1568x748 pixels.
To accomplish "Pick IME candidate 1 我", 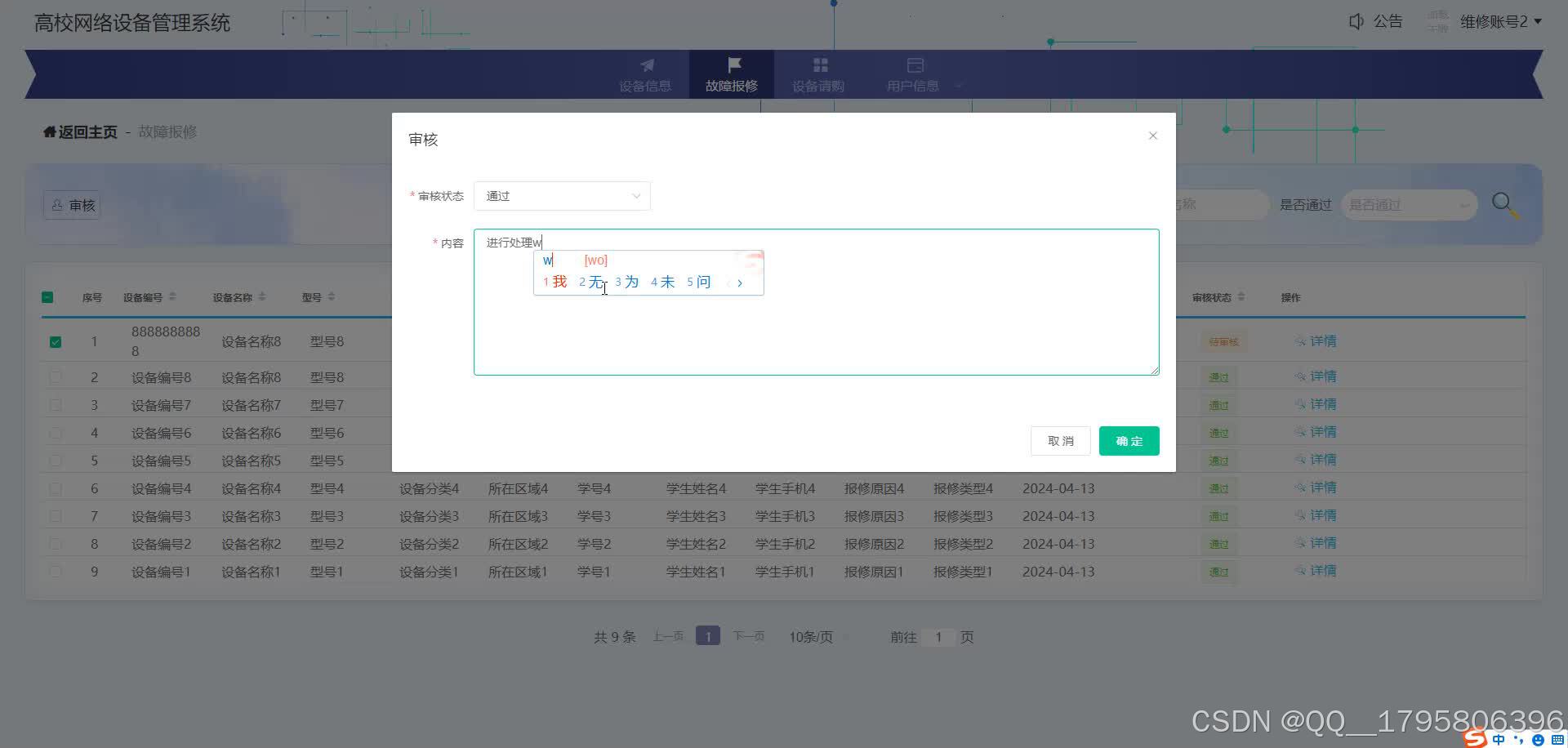I will (555, 282).
